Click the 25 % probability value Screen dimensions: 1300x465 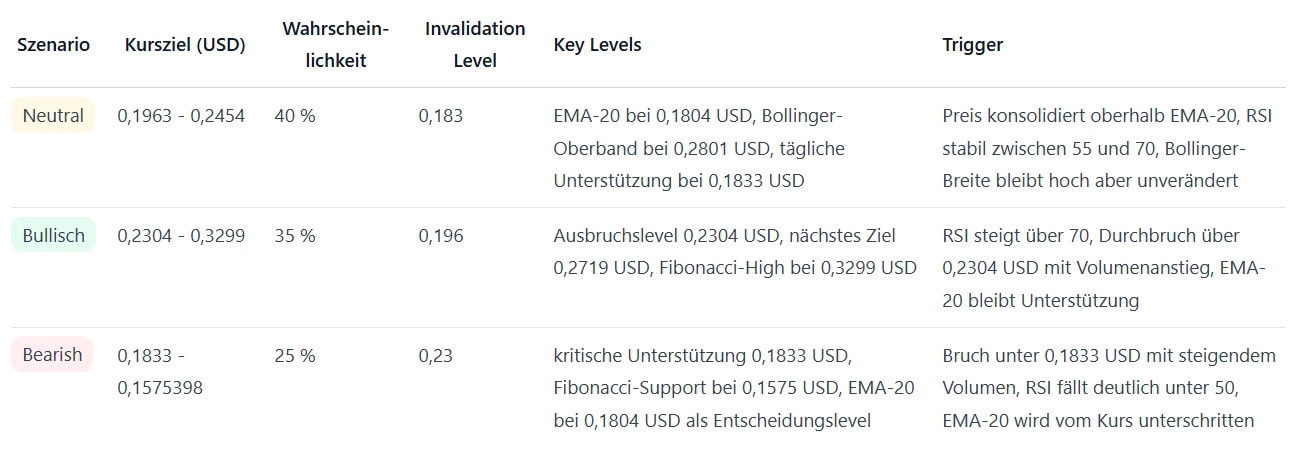pyautogui.click(x=295, y=356)
